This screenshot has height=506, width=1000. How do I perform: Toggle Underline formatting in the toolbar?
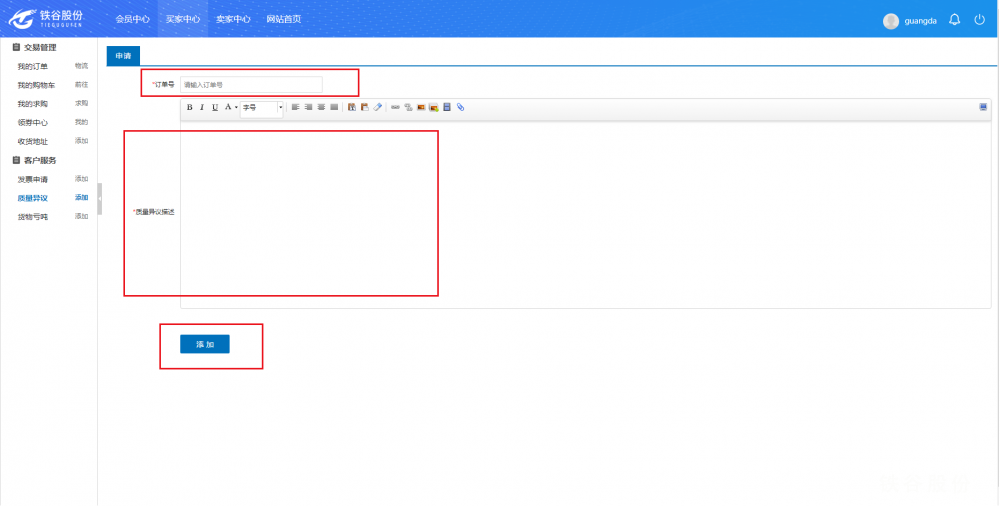pos(214,107)
